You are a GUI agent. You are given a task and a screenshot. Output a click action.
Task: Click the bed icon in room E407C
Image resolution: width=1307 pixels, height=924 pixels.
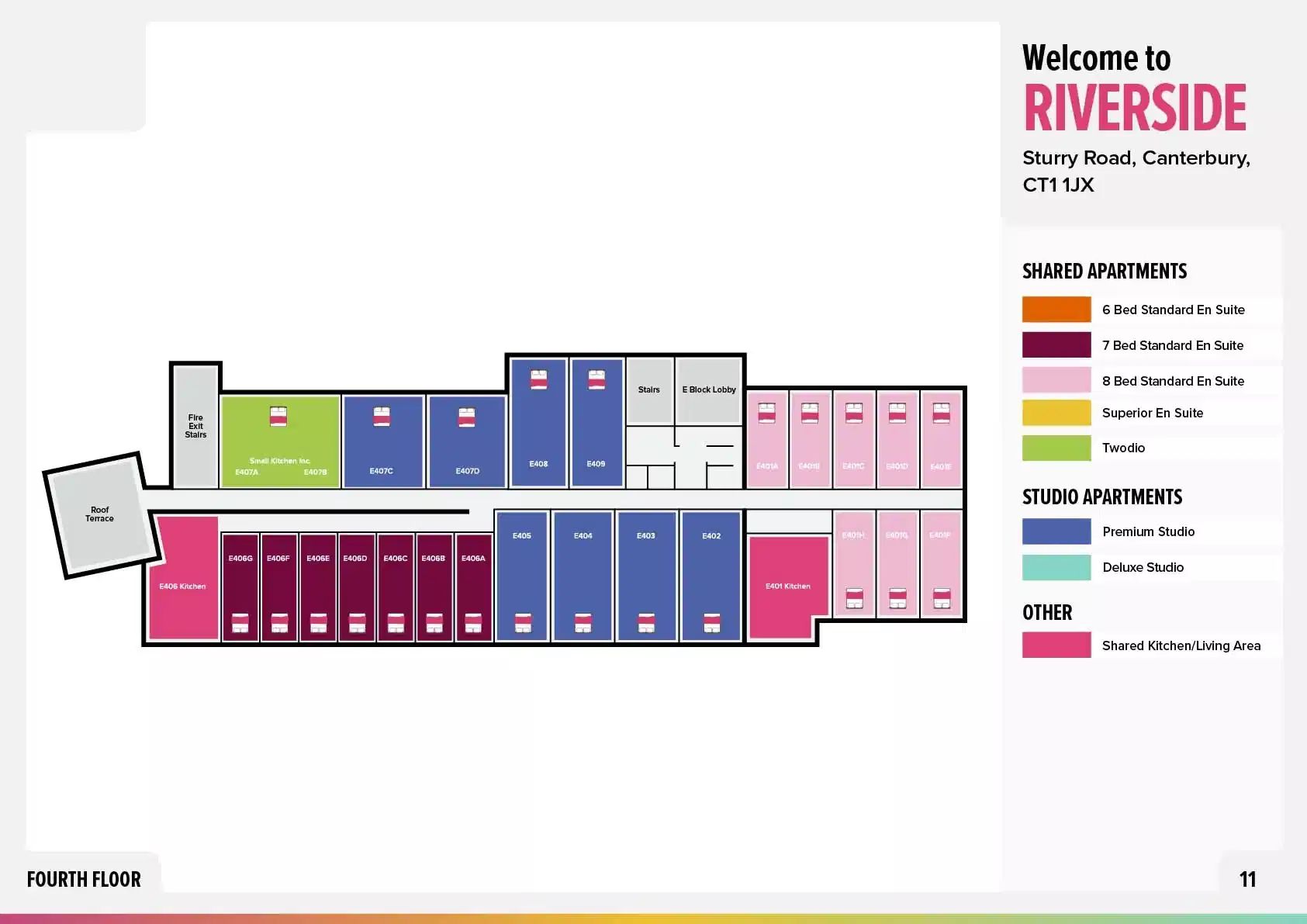(381, 416)
